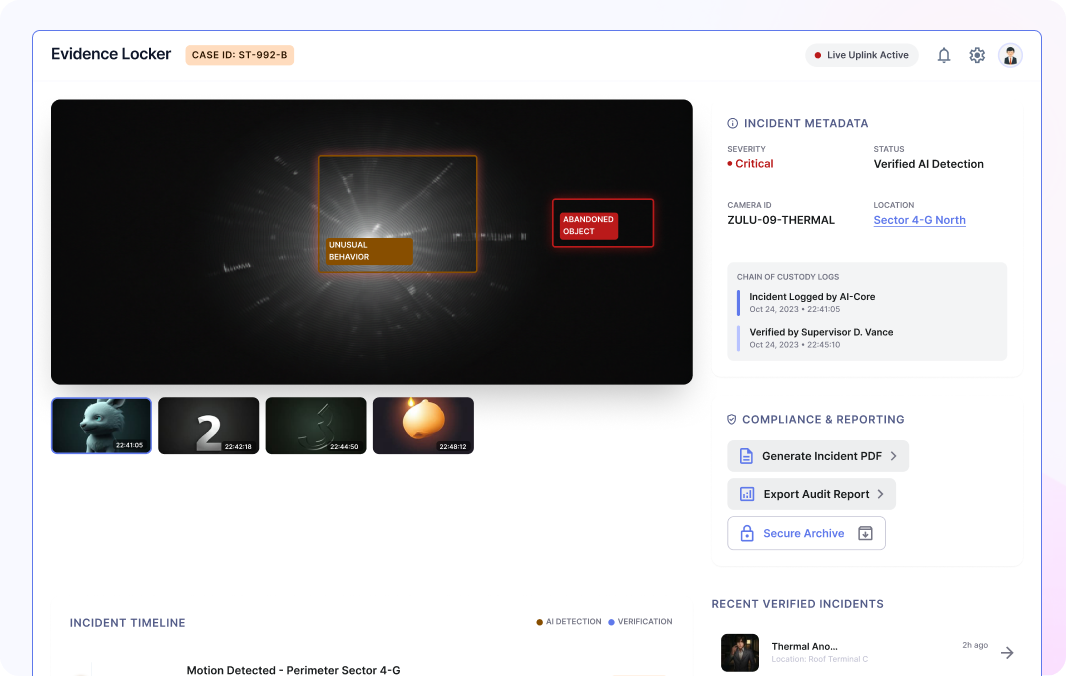The image size is (1066, 676).
Task: Select the Generate Incident PDF document icon
Action: point(746,455)
